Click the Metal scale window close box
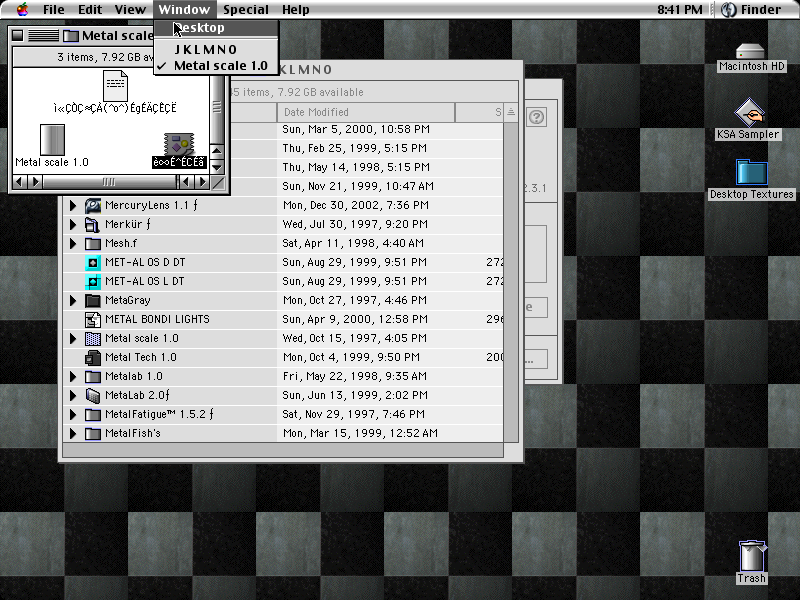The width and height of the screenshot is (800, 600). [18, 35]
